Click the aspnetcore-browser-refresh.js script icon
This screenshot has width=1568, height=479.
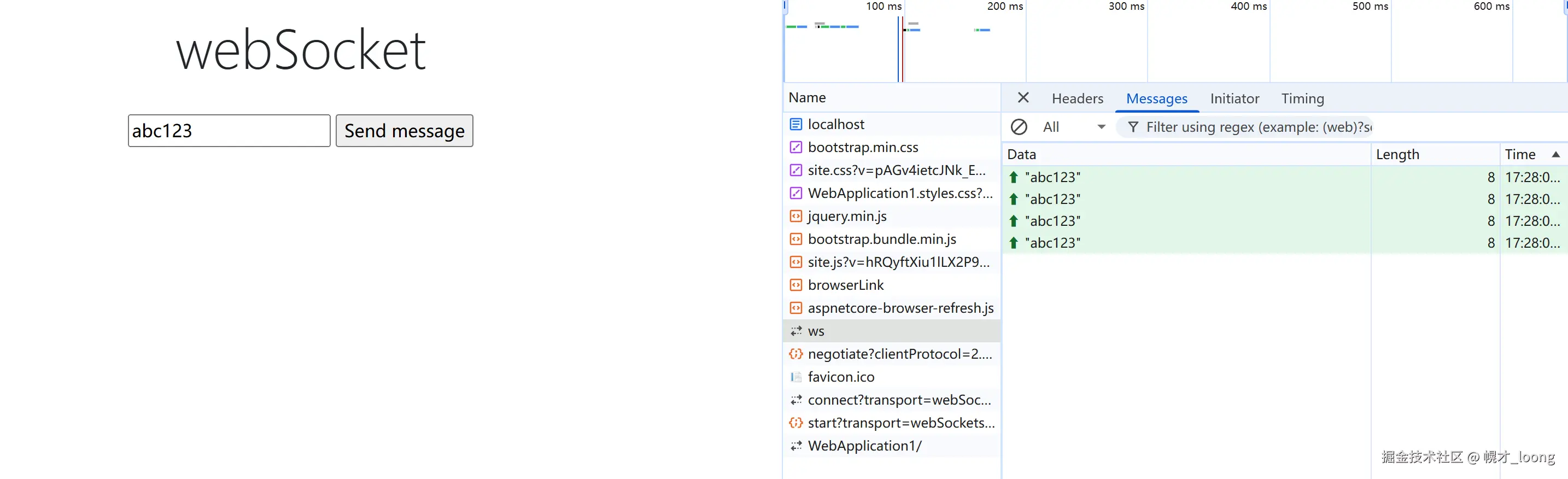795,308
